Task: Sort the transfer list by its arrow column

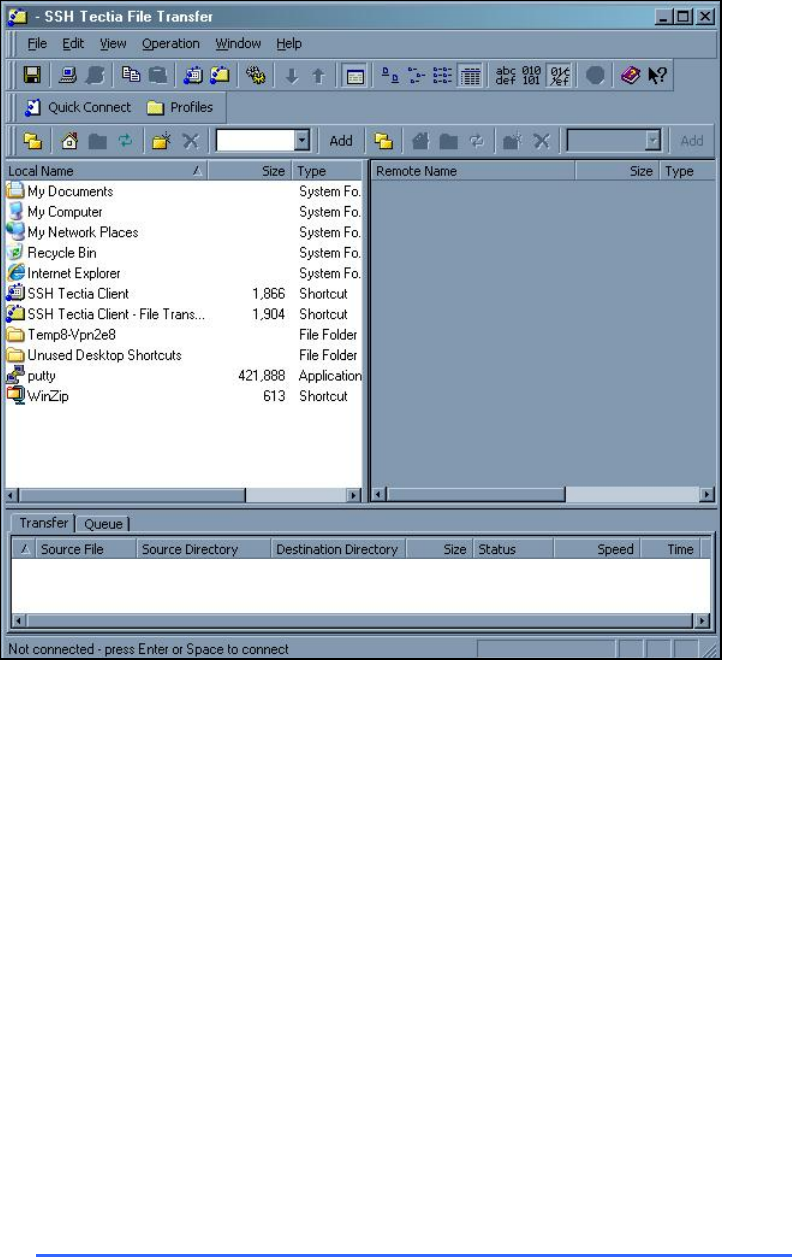Action: tap(25, 549)
